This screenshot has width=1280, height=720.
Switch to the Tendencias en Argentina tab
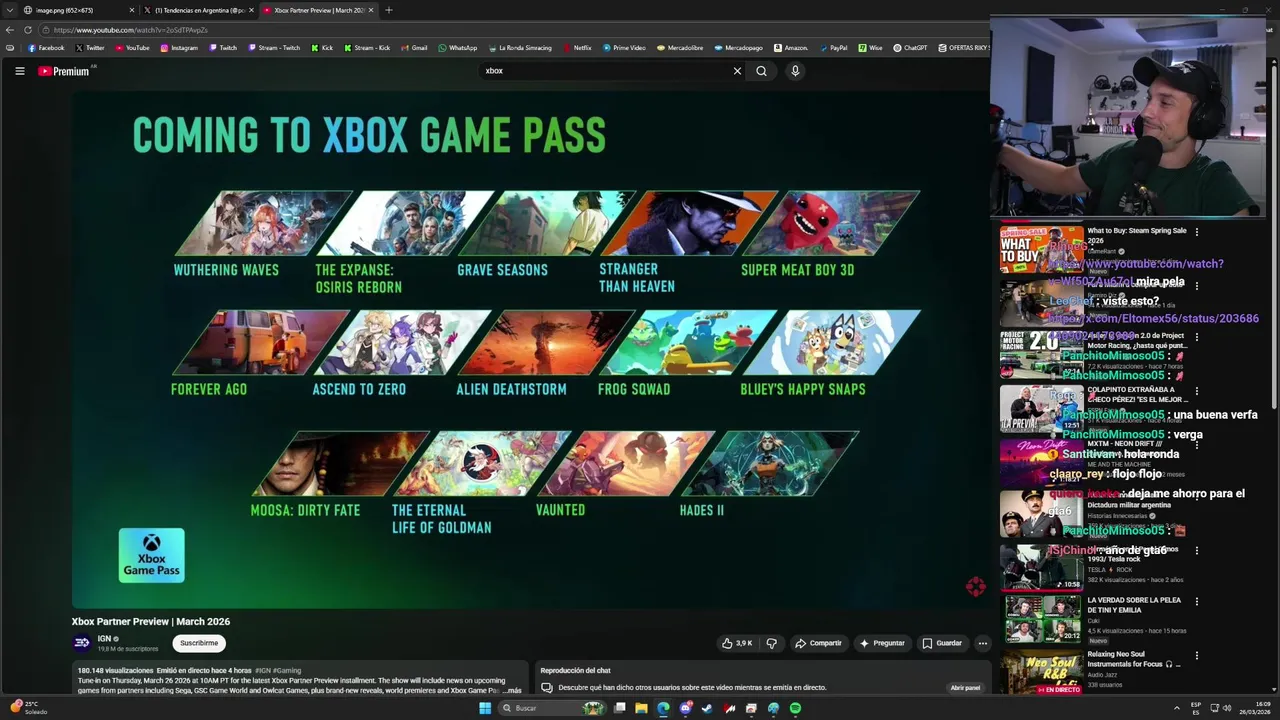coord(197,10)
